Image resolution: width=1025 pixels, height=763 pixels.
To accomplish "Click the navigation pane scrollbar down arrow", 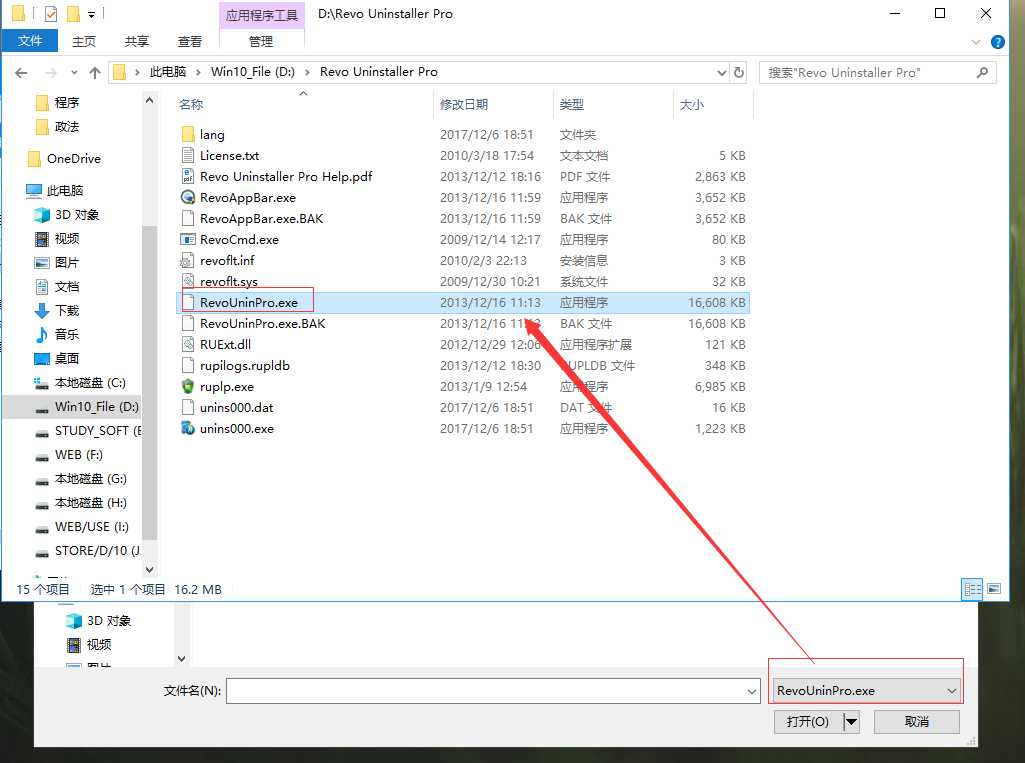I will (x=150, y=570).
